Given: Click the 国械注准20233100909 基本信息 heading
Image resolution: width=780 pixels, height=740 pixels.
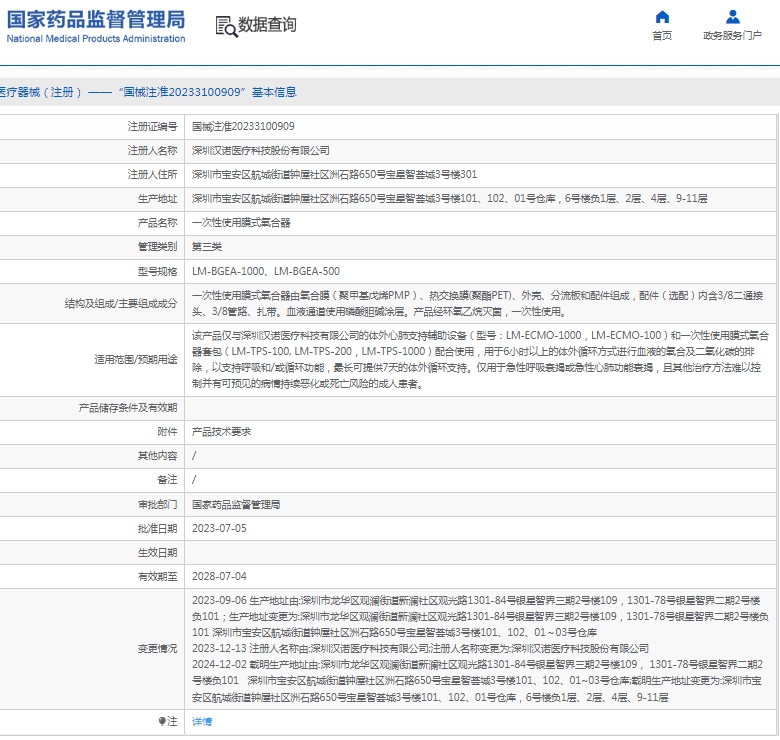Looking at the screenshot, I should pos(207,92).
